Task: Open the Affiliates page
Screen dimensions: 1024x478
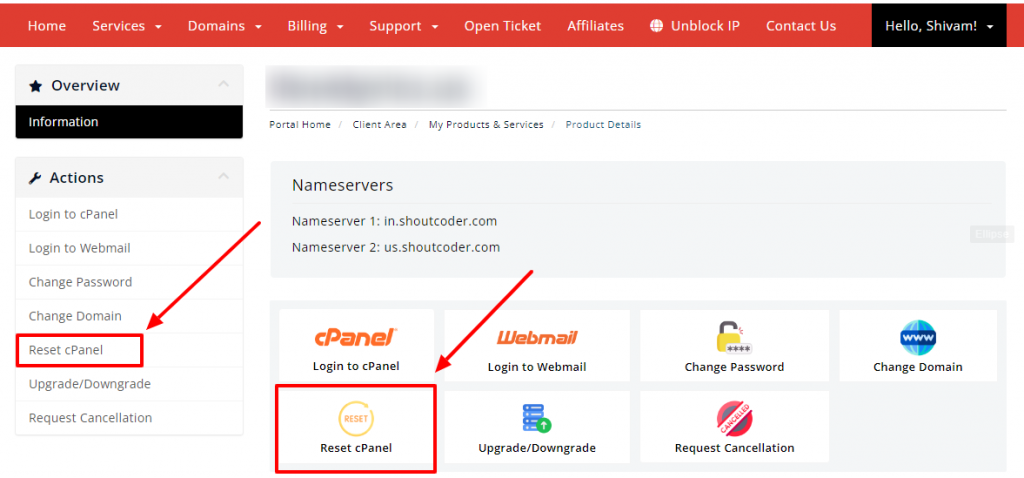Action: (x=596, y=26)
